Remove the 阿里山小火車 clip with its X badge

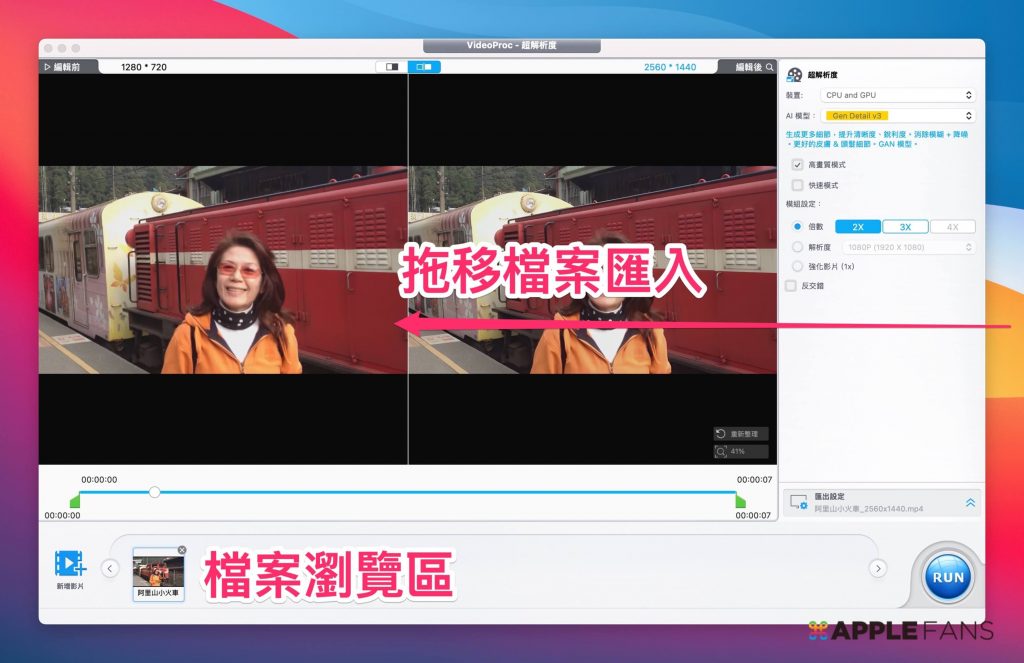pos(181,550)
